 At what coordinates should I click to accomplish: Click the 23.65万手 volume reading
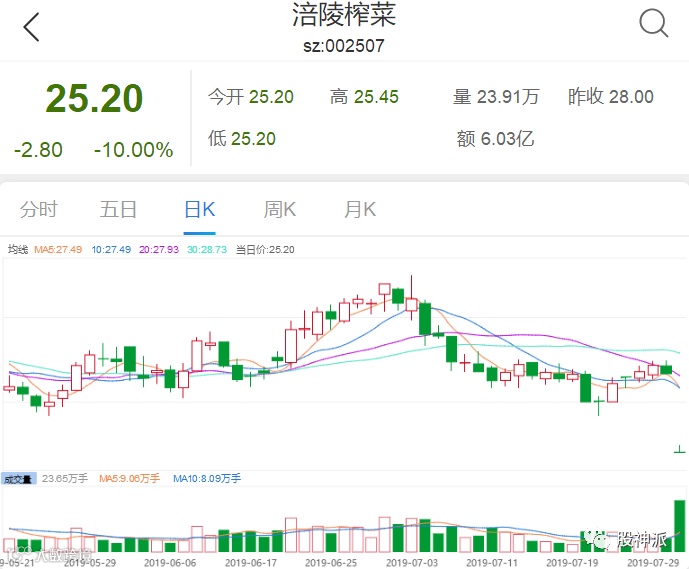pos(65,478)
